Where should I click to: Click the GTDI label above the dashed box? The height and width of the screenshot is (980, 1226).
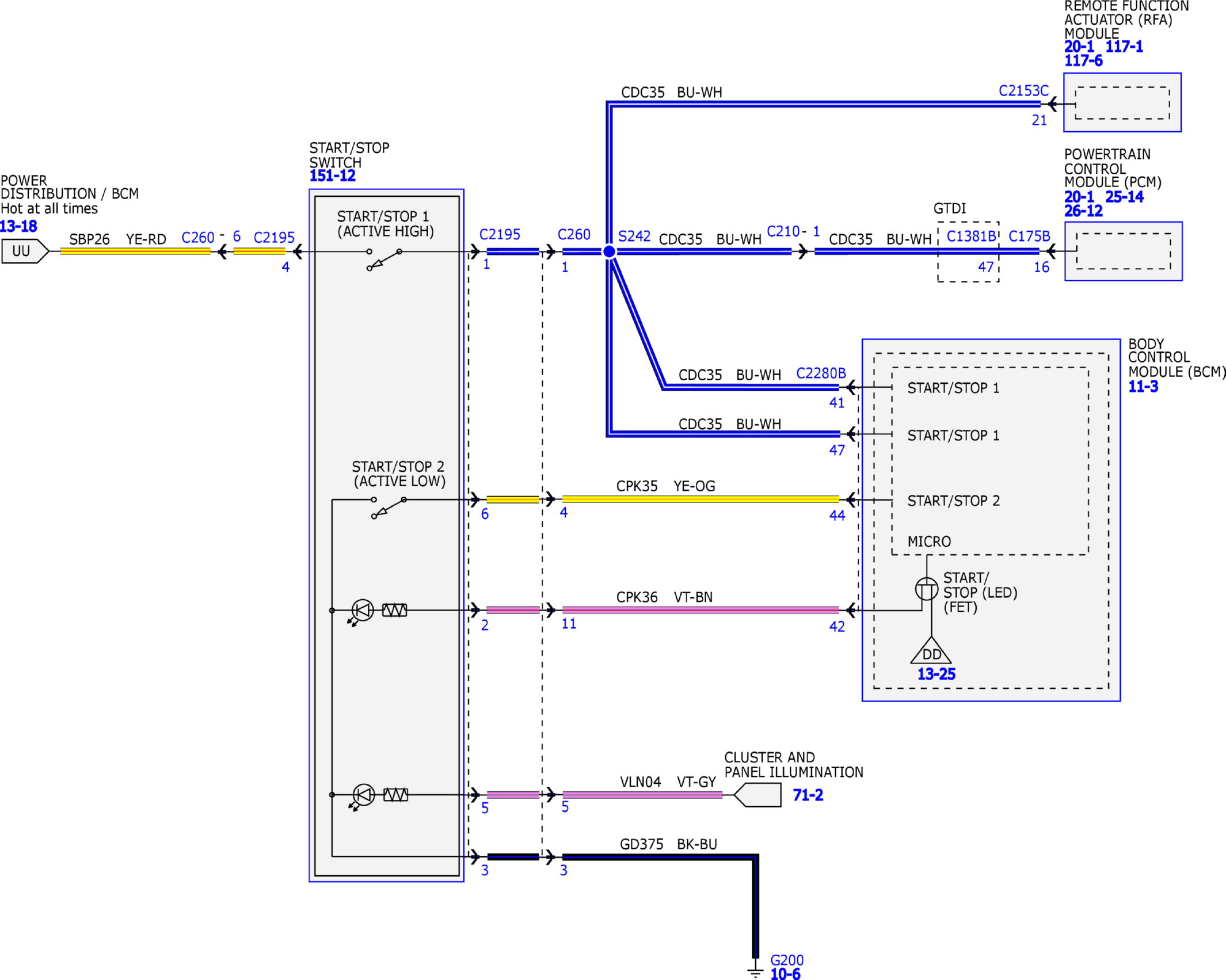point(950,208)
